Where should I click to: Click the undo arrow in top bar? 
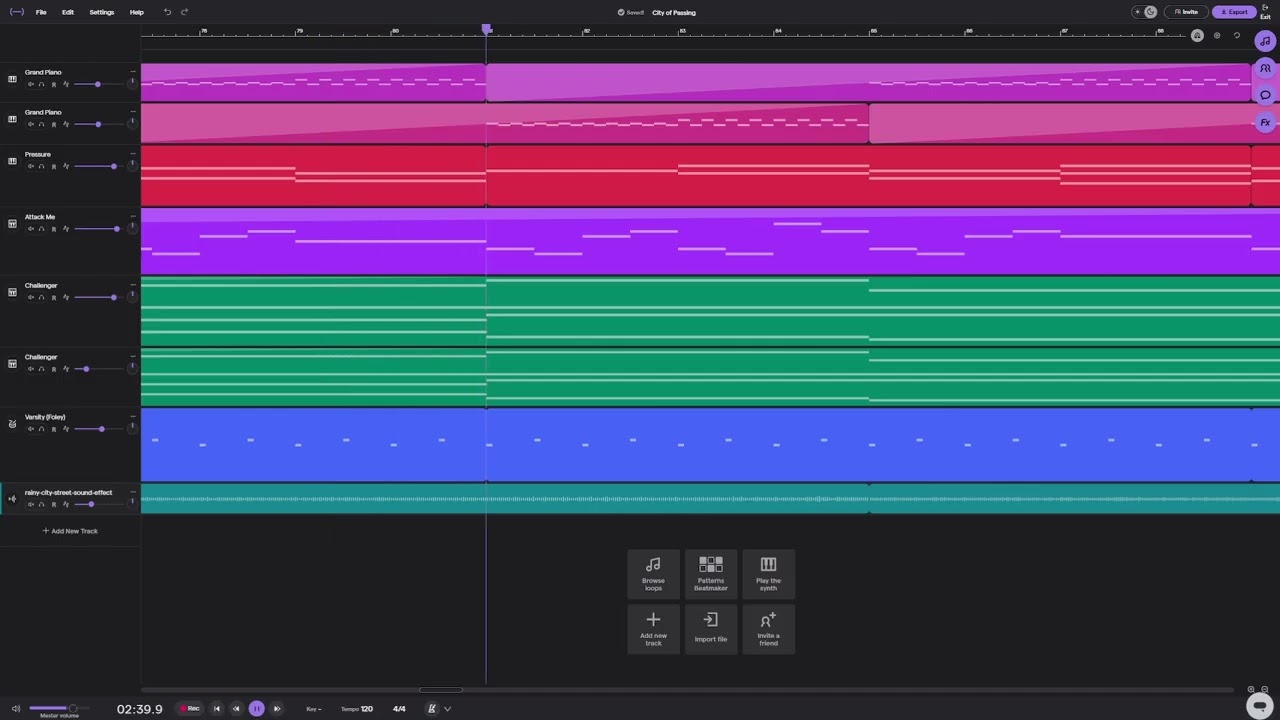click(x=167, y=12)
